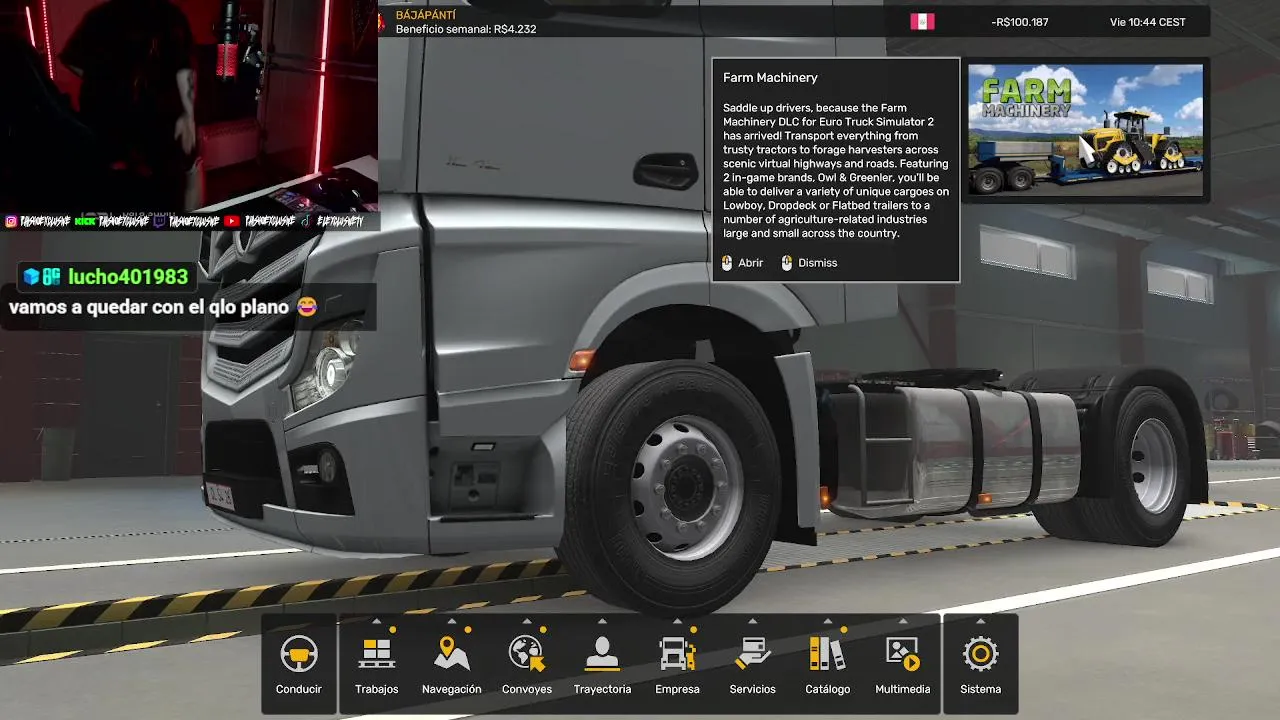Click the streamer webcam overlay

point(189,105)
